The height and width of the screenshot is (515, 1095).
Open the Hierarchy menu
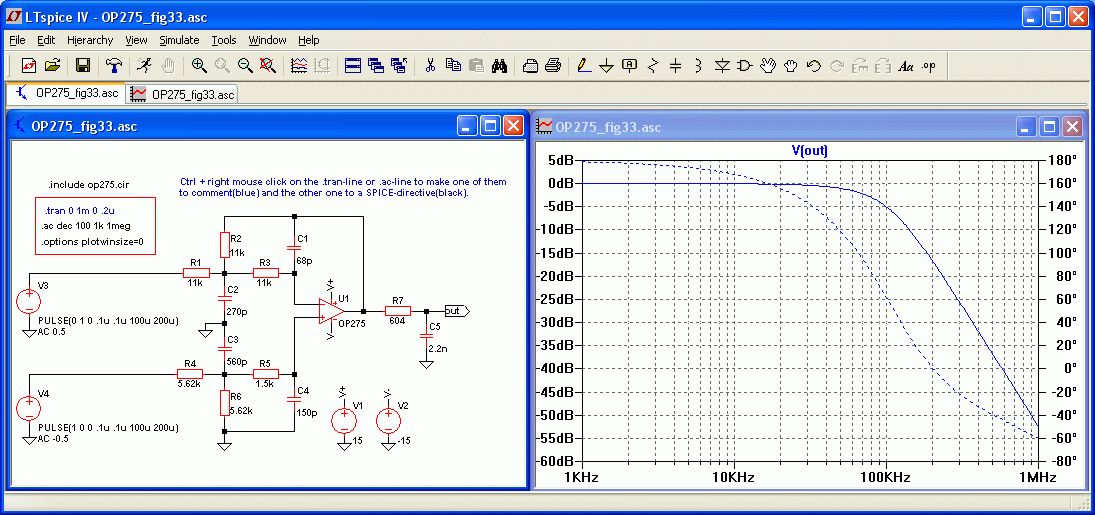point(90,40)
